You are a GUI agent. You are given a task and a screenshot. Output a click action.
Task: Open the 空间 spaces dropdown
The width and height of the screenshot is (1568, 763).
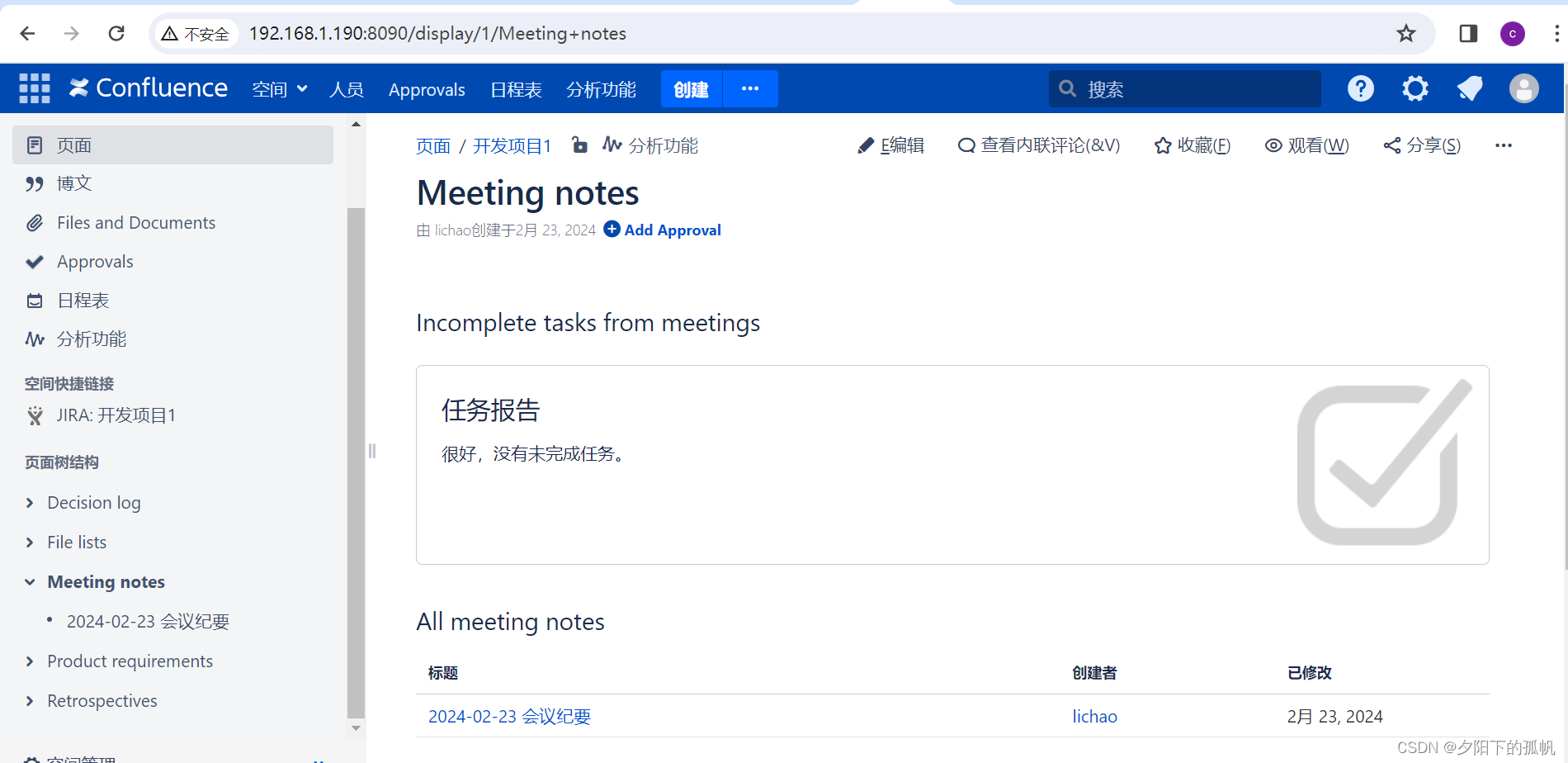point(280,89)
